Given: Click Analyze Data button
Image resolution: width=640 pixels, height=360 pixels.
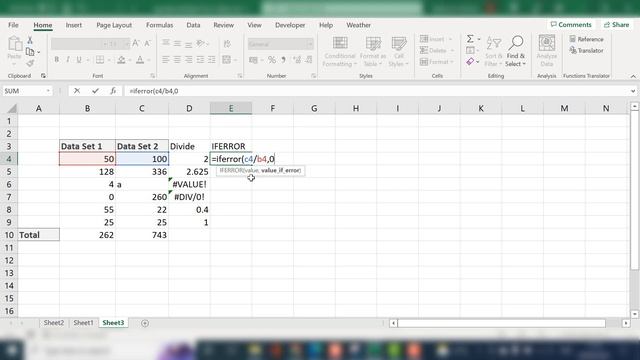Looking at the screenshot, I should (x=547, y=51).
